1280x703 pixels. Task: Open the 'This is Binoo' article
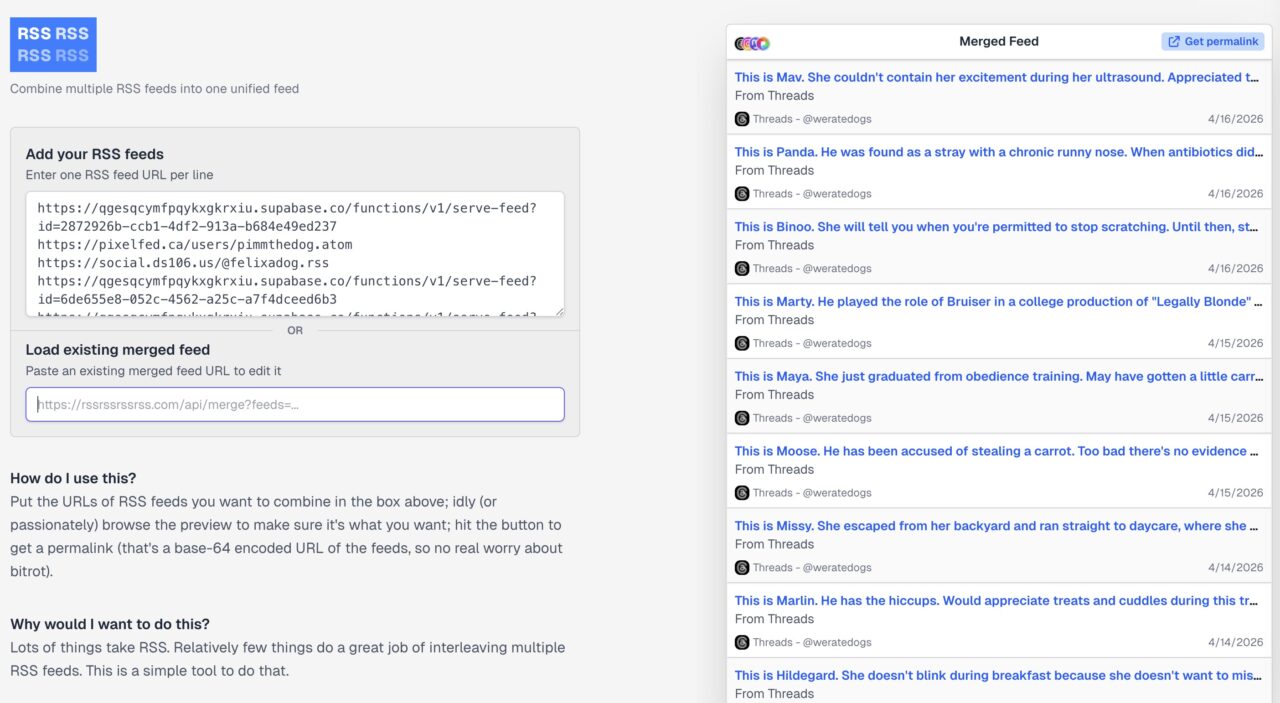click(x=996, y=227)
